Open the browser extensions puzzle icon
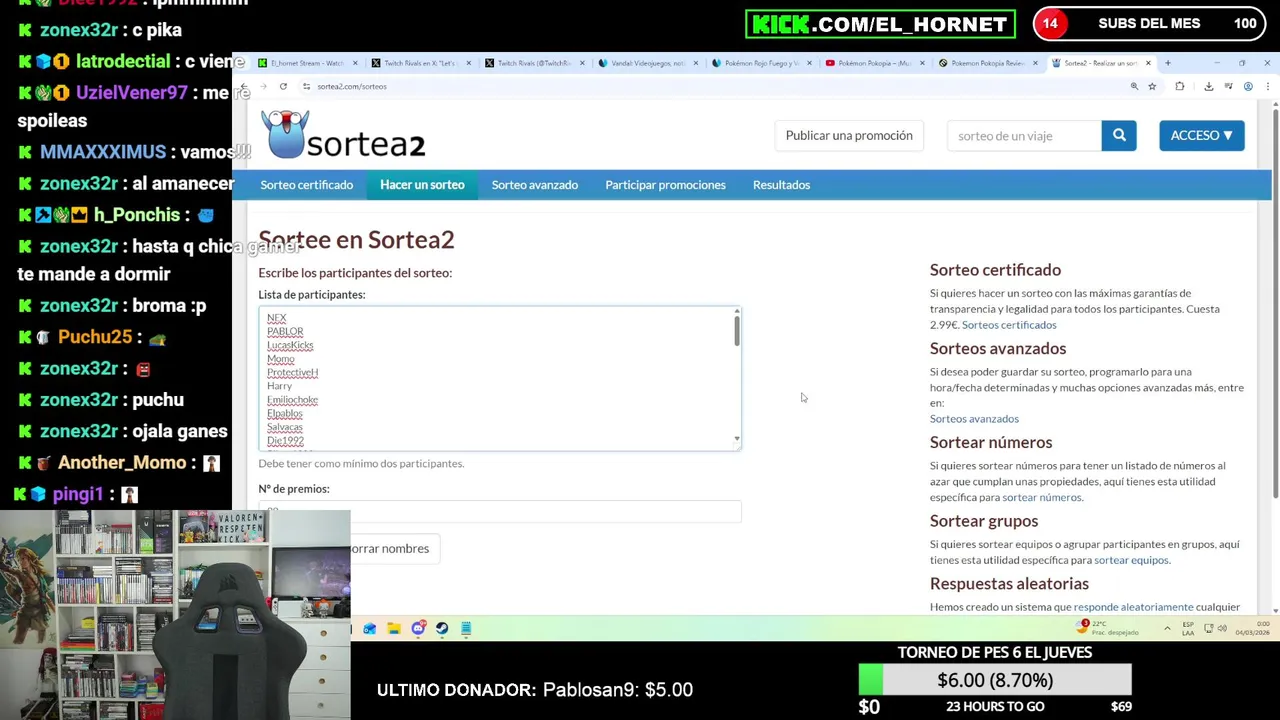The image size is (1280, 720). click(x=1180, y=86)
